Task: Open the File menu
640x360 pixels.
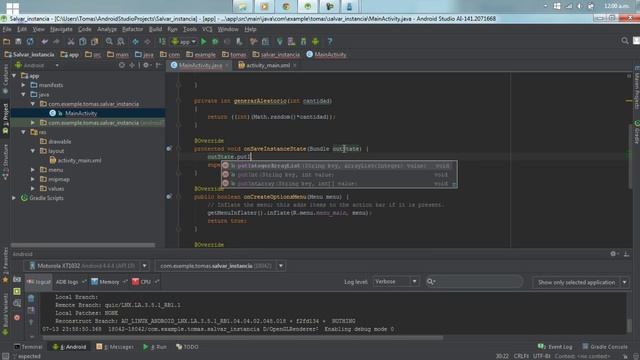Action: (7, 29)
